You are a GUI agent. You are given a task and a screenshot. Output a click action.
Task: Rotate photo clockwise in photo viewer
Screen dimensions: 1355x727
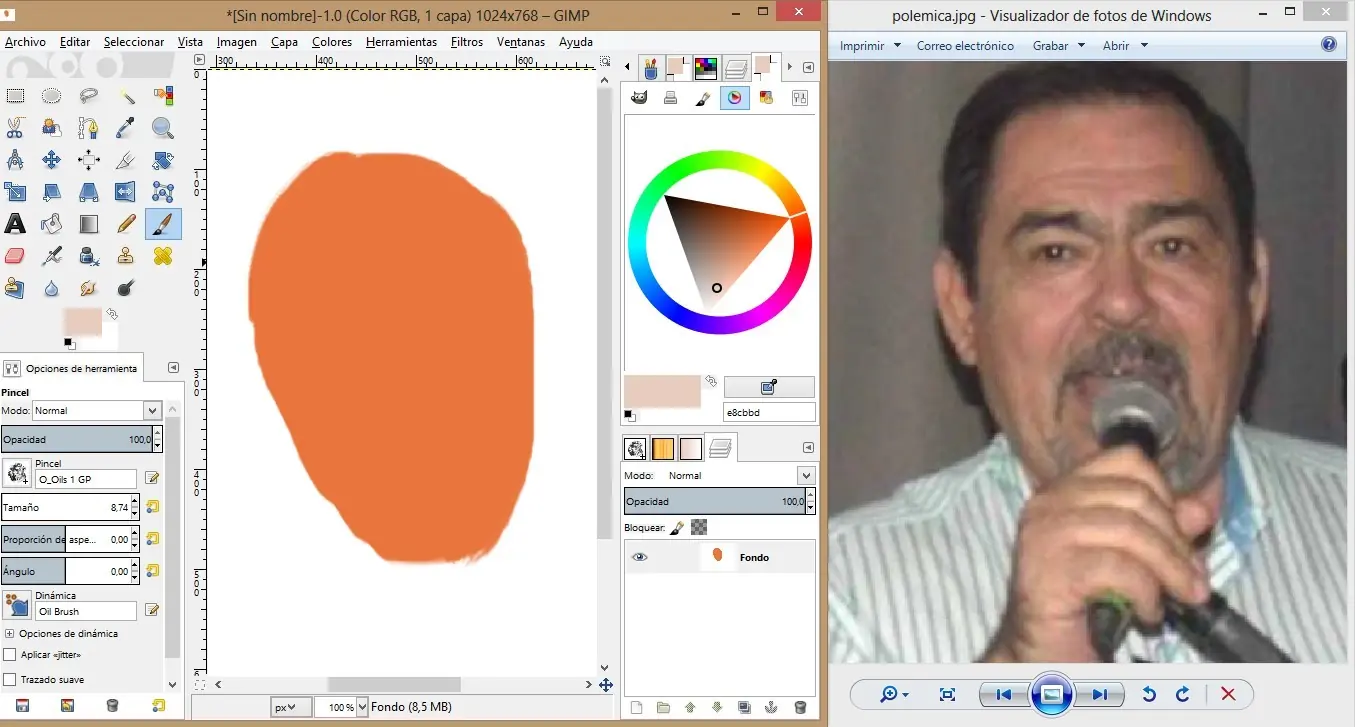click(x=1182, y=694)
